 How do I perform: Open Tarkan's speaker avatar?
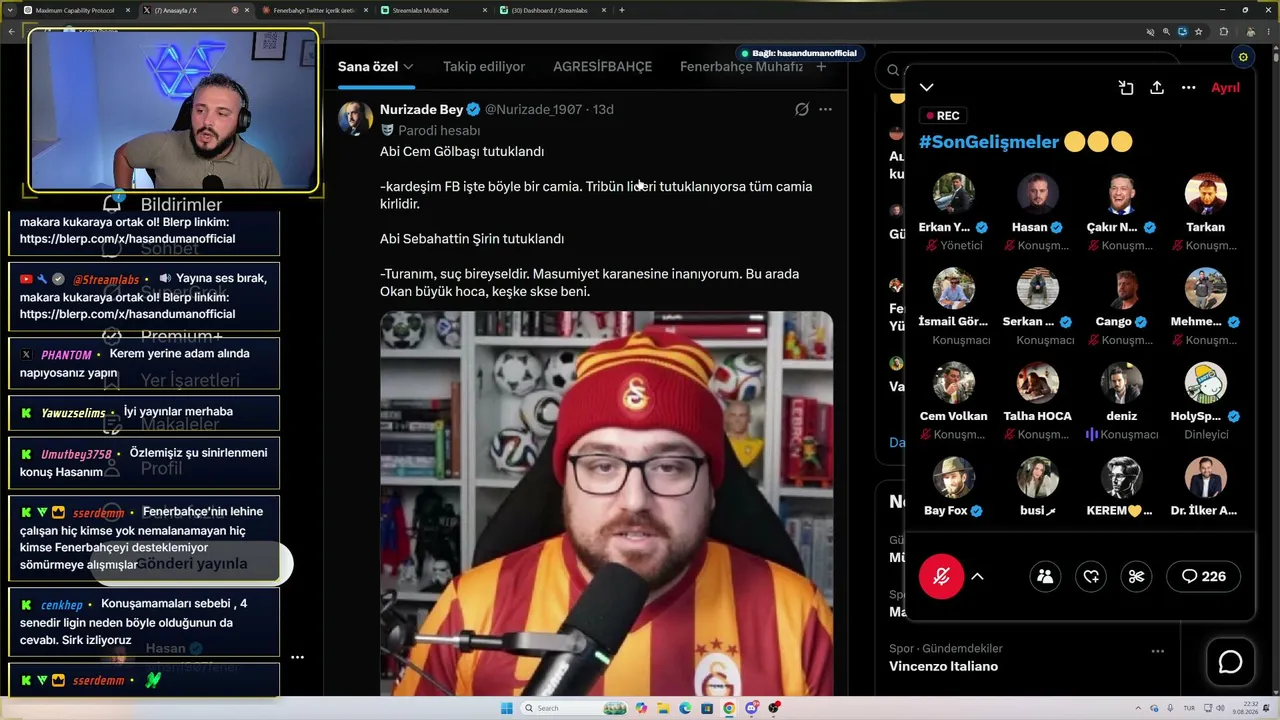tap(1205, 194)
